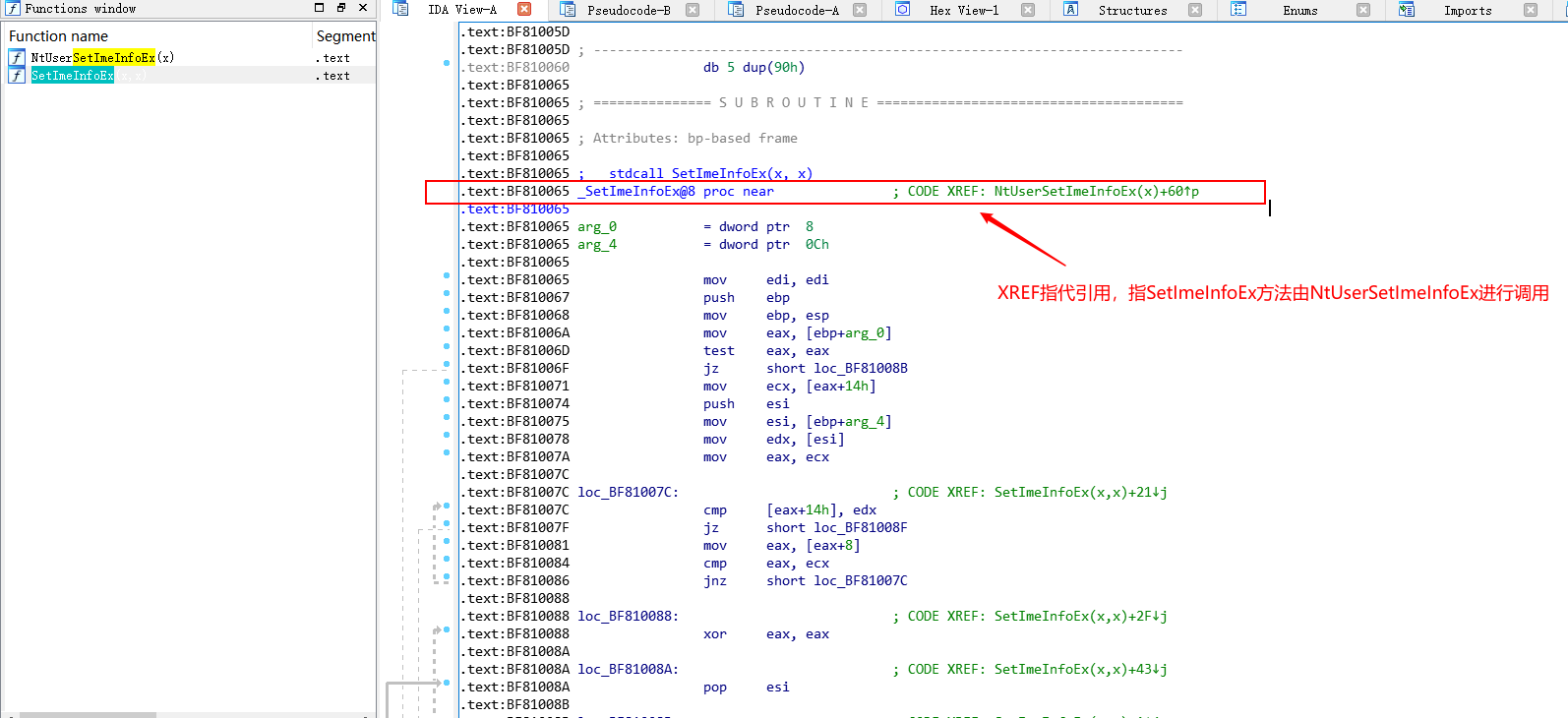Click the function icon beside NtUserSetImeInfoEx
Image resolution: width=1568 pixels, height=718 pixels.
(17, 58)
